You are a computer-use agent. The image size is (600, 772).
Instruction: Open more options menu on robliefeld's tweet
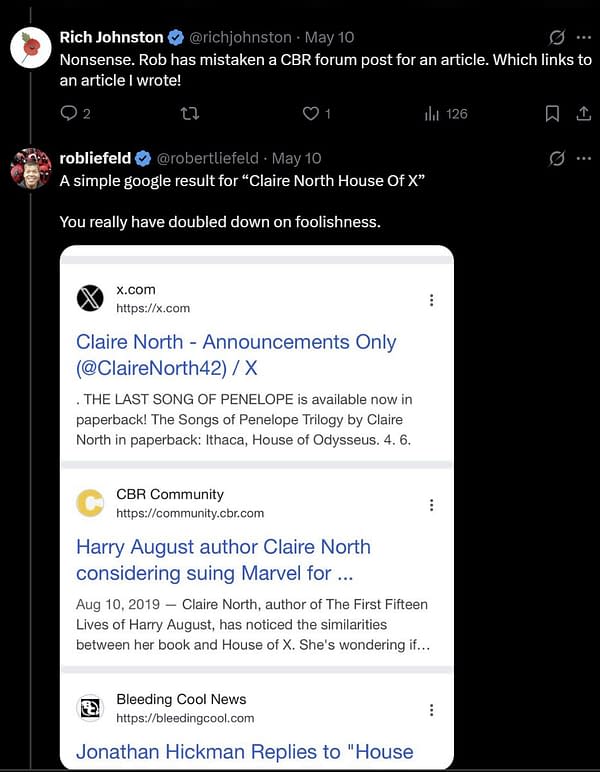(584, 158)
